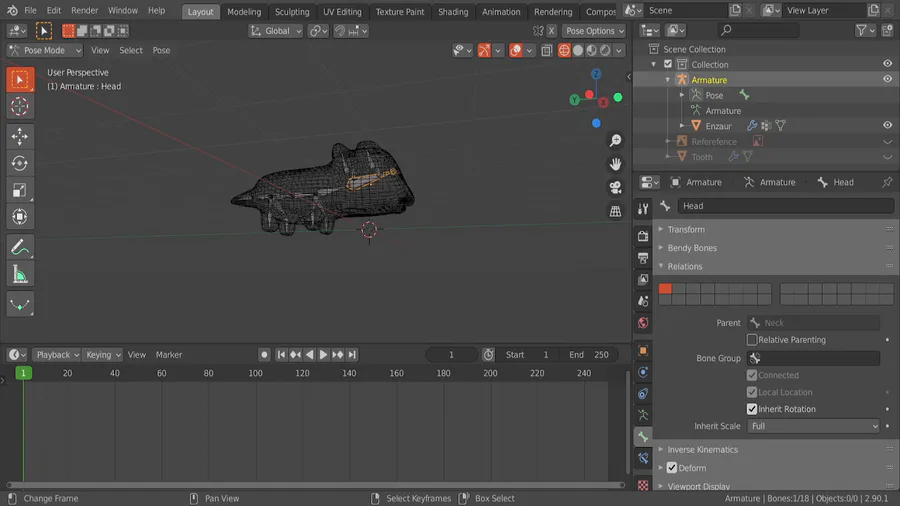This screenshot has height=506, width=900.
Task: Toggle auto keying record button
Action: (264, 355)
